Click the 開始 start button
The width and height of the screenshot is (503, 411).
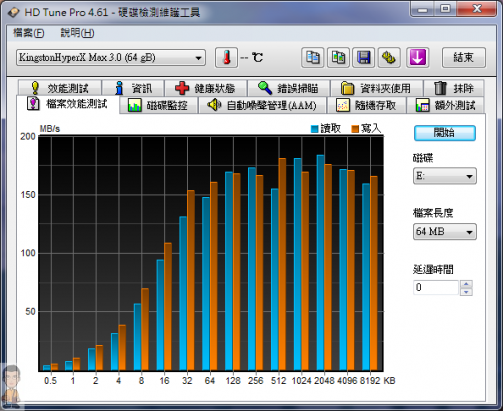pos(445,133)
